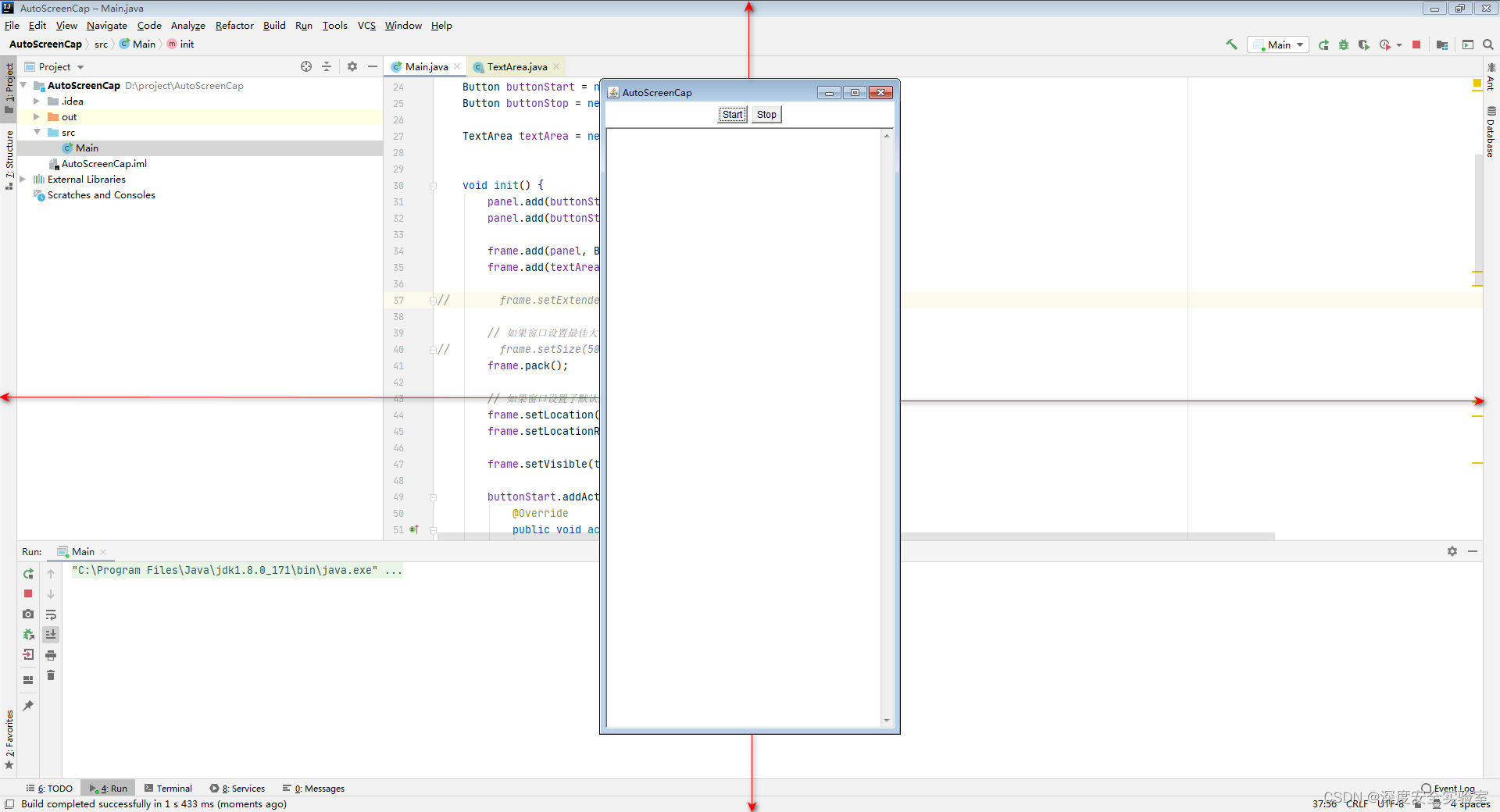
Task: Open the Refactor menu
Action: [234, 25]
